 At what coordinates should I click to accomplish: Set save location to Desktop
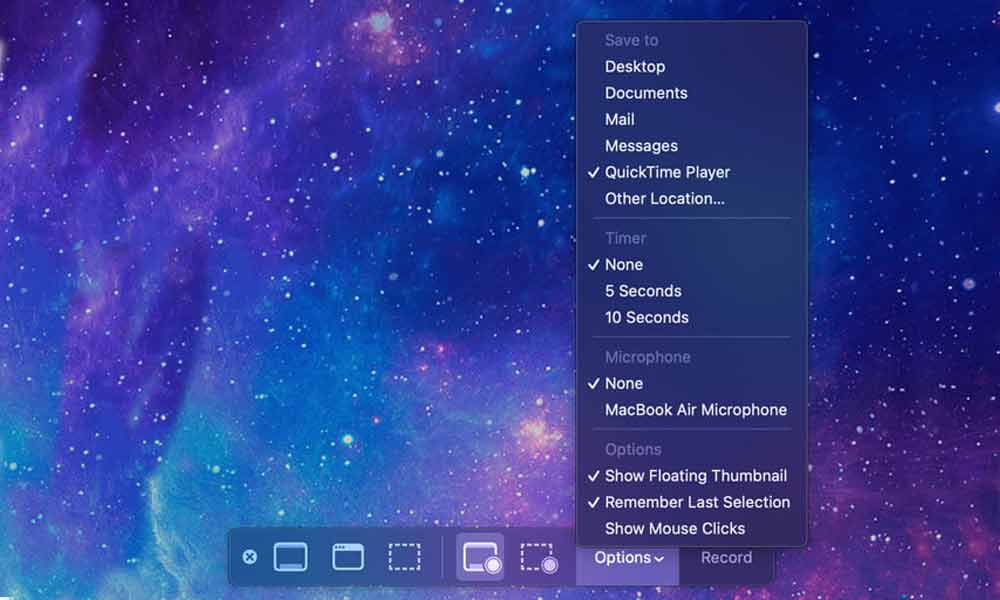(x=635, y=67)
